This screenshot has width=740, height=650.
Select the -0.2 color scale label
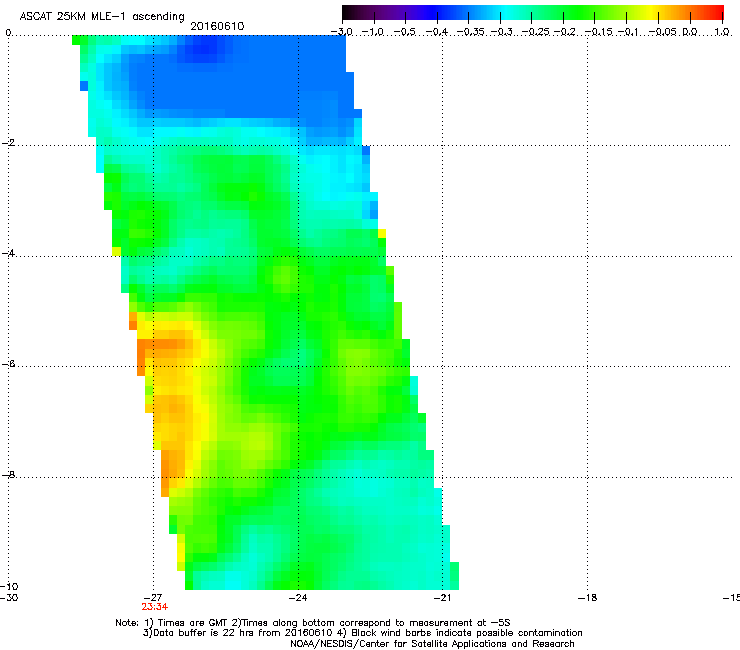tap(565, 32)
